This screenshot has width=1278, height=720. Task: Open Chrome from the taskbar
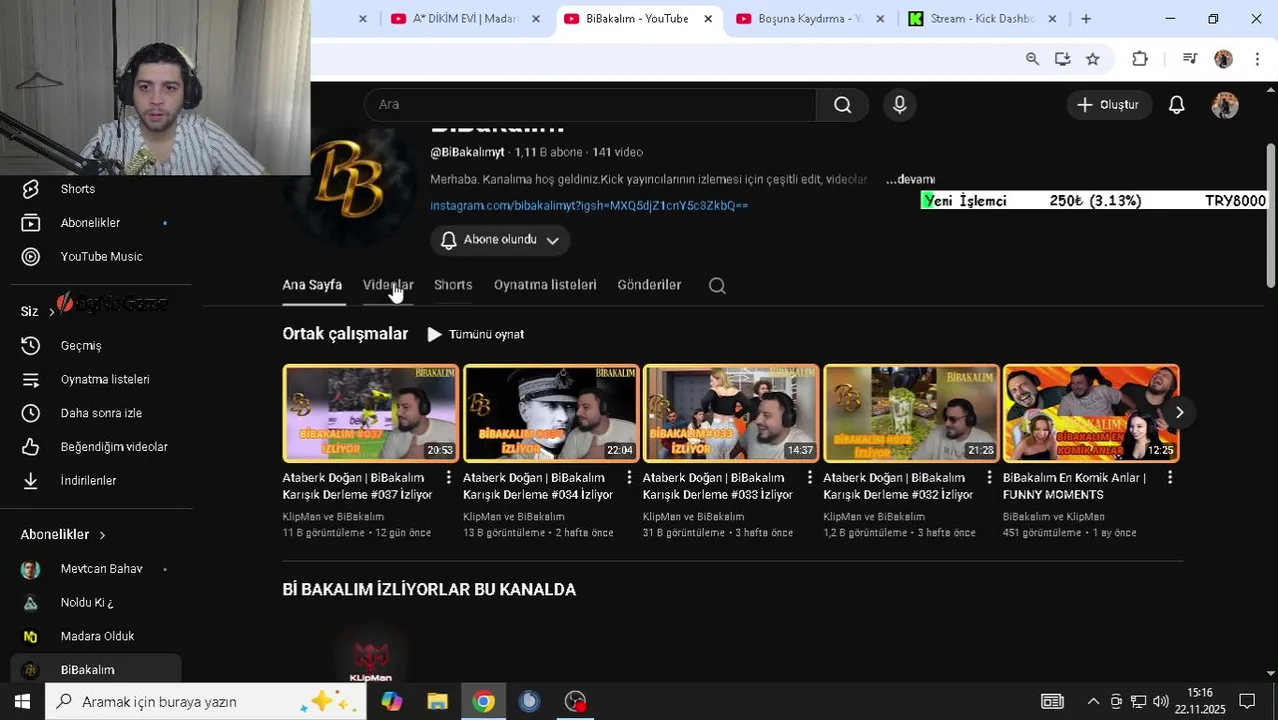(x=483, y=702)
